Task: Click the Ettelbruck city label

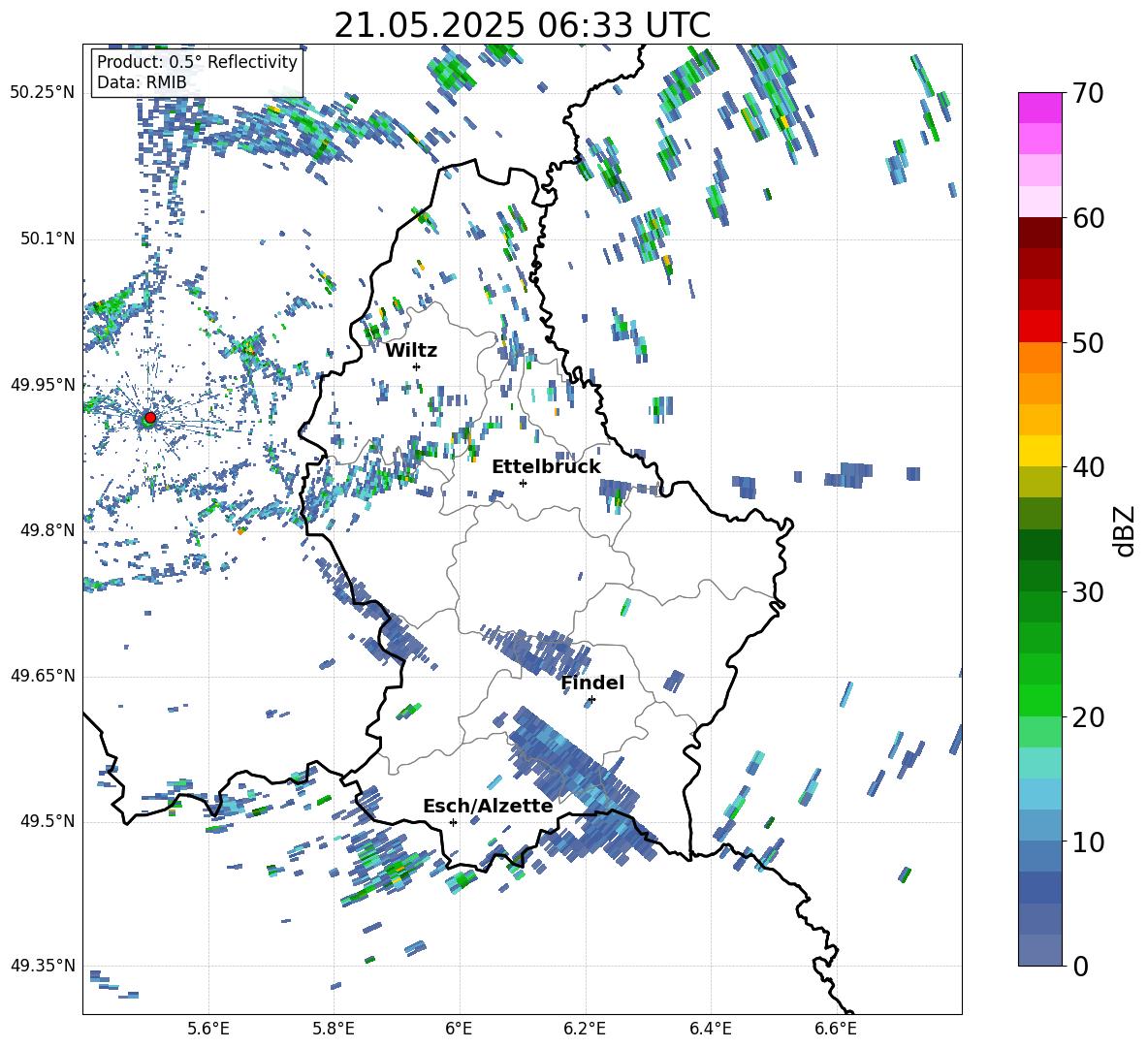Action: pos(546,467)
